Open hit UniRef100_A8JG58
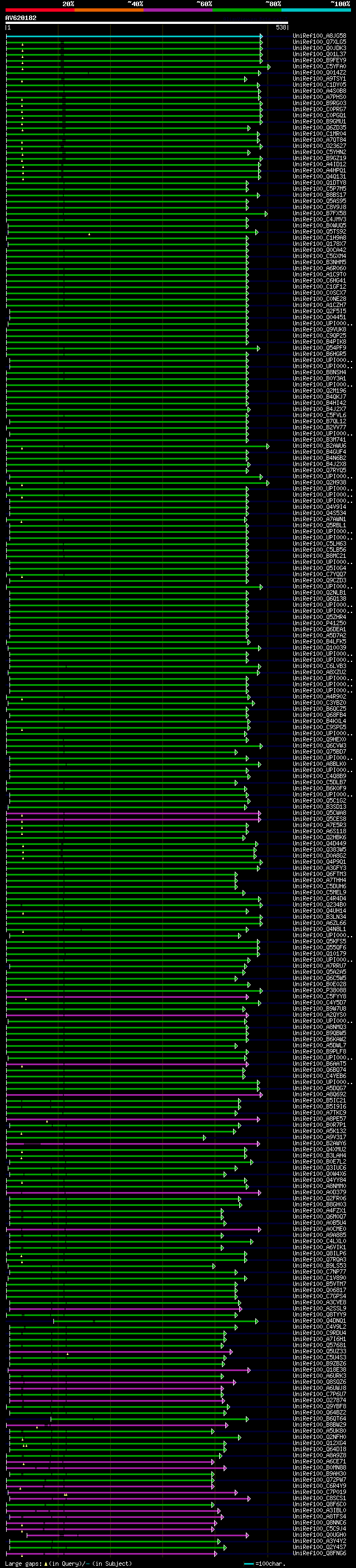 coord(319,36)
